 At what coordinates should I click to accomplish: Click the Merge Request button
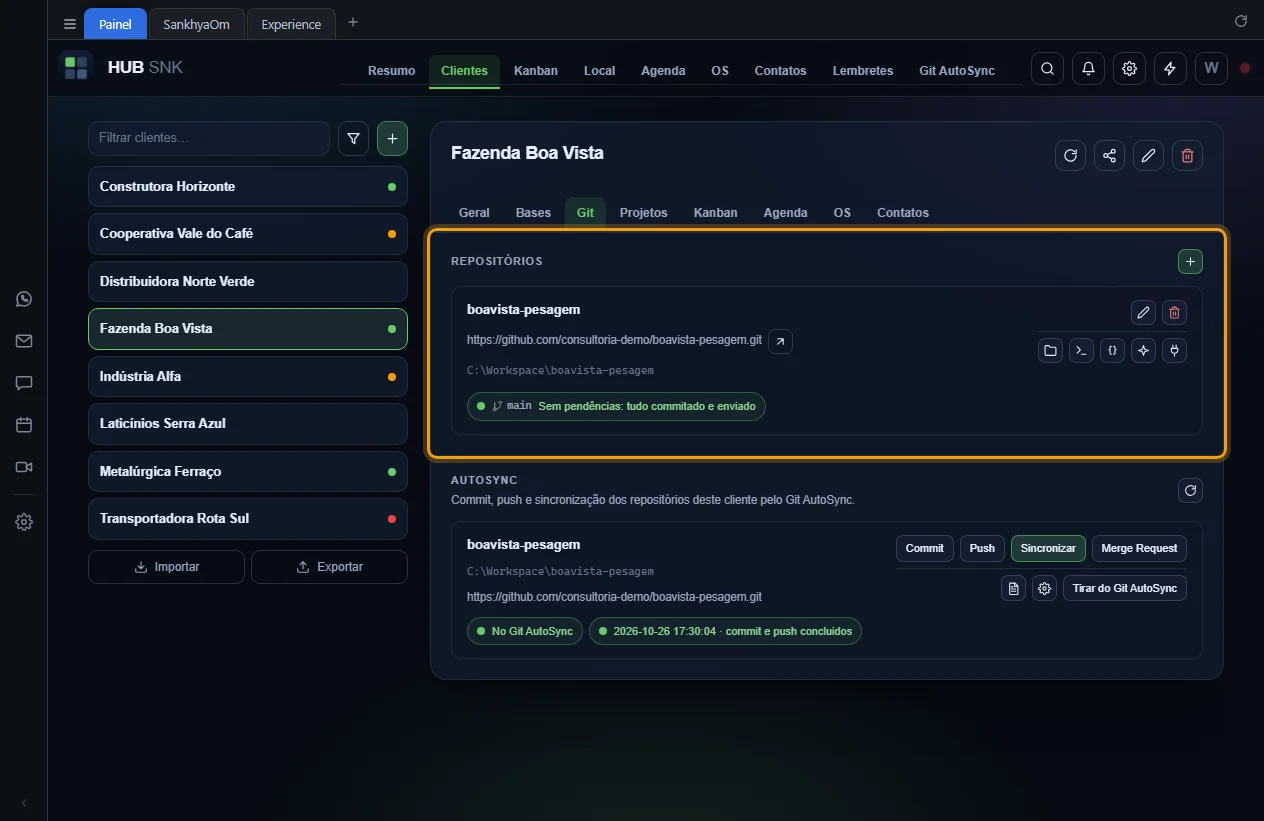pos(1139,549)
